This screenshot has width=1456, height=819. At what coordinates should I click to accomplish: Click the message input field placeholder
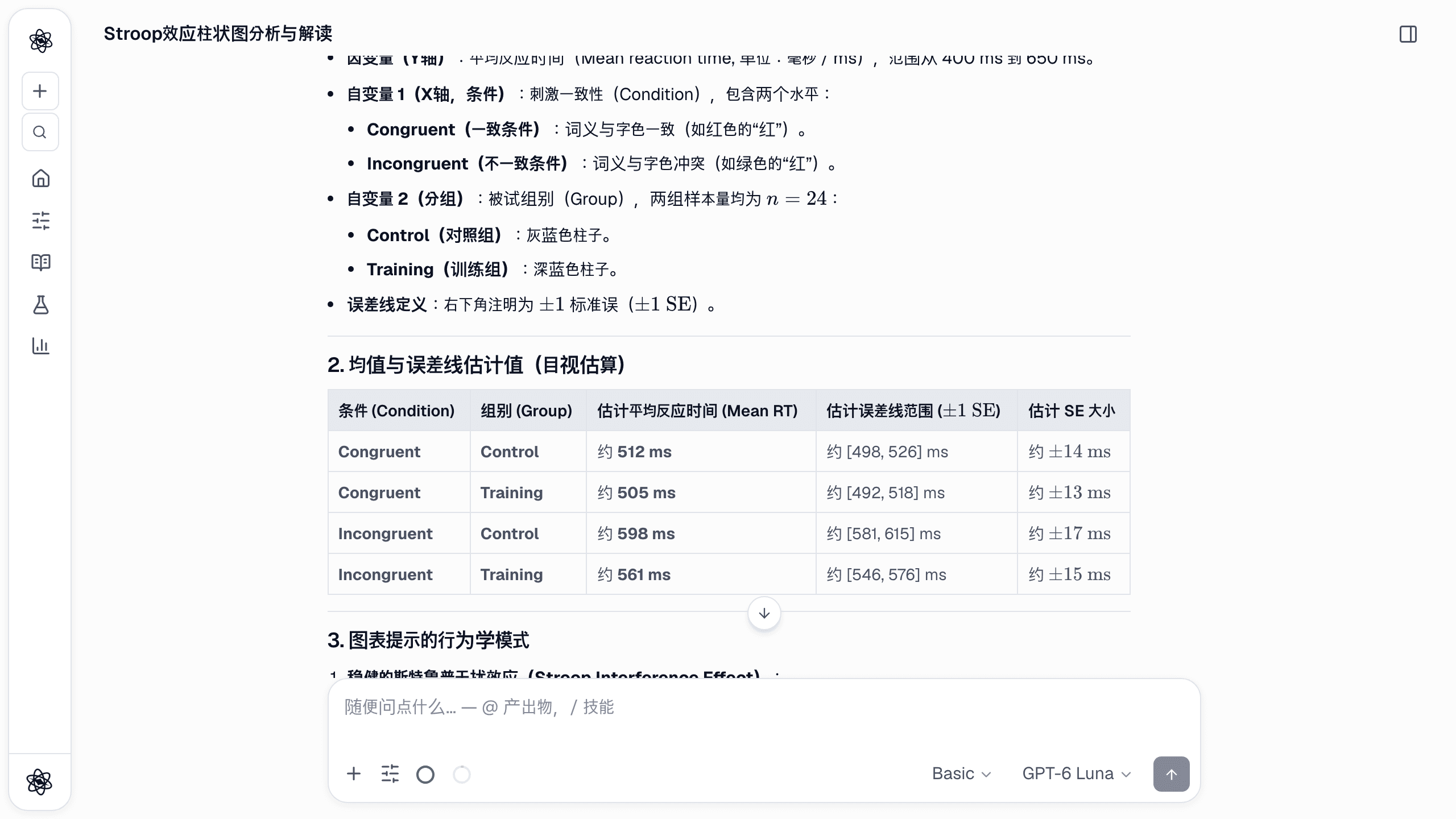[479, 707]
